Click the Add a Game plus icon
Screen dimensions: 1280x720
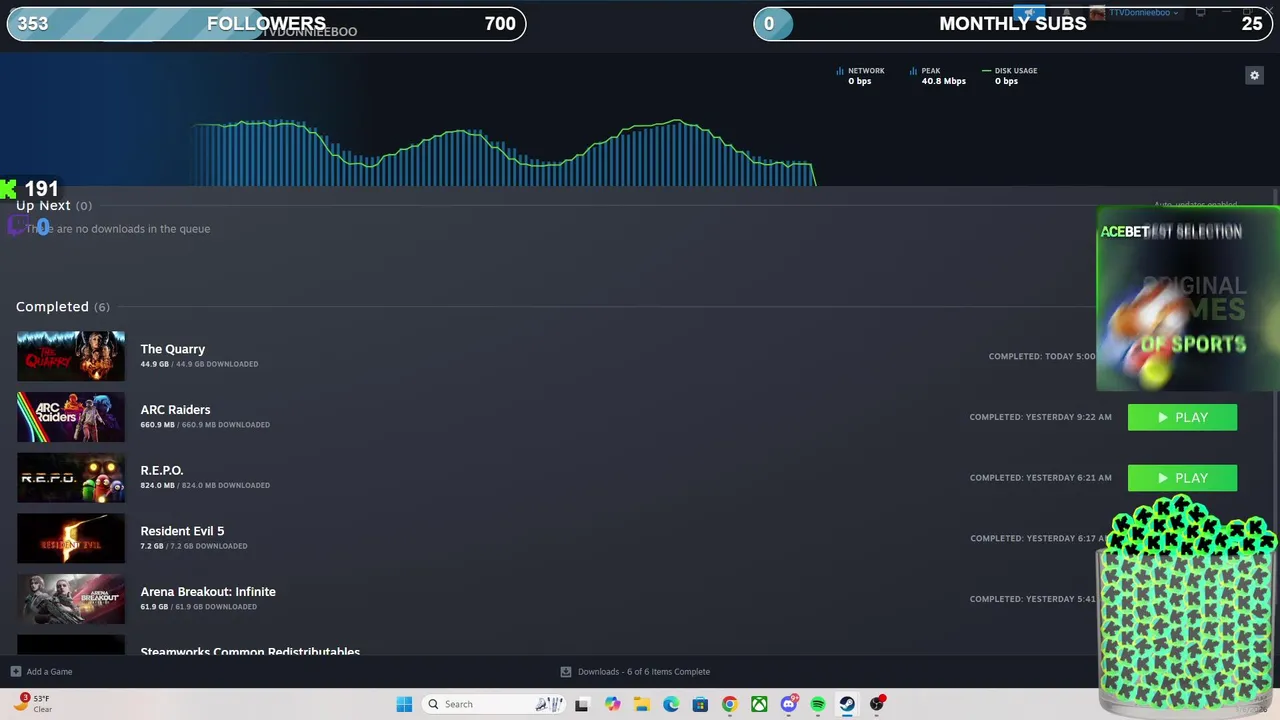[15, 672]
